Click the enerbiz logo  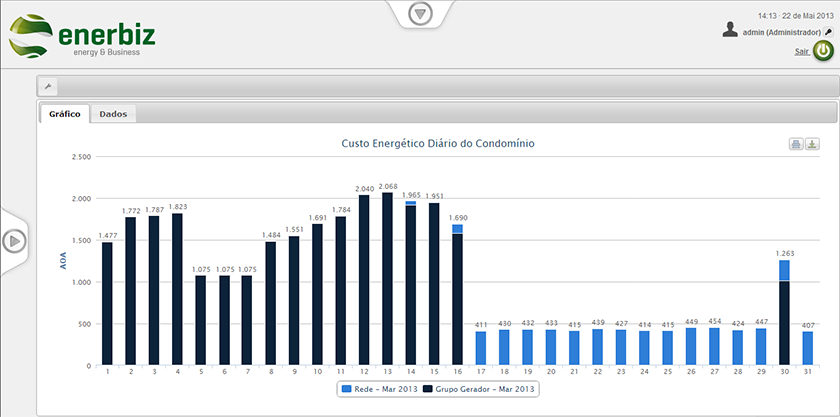coord(82,36)
